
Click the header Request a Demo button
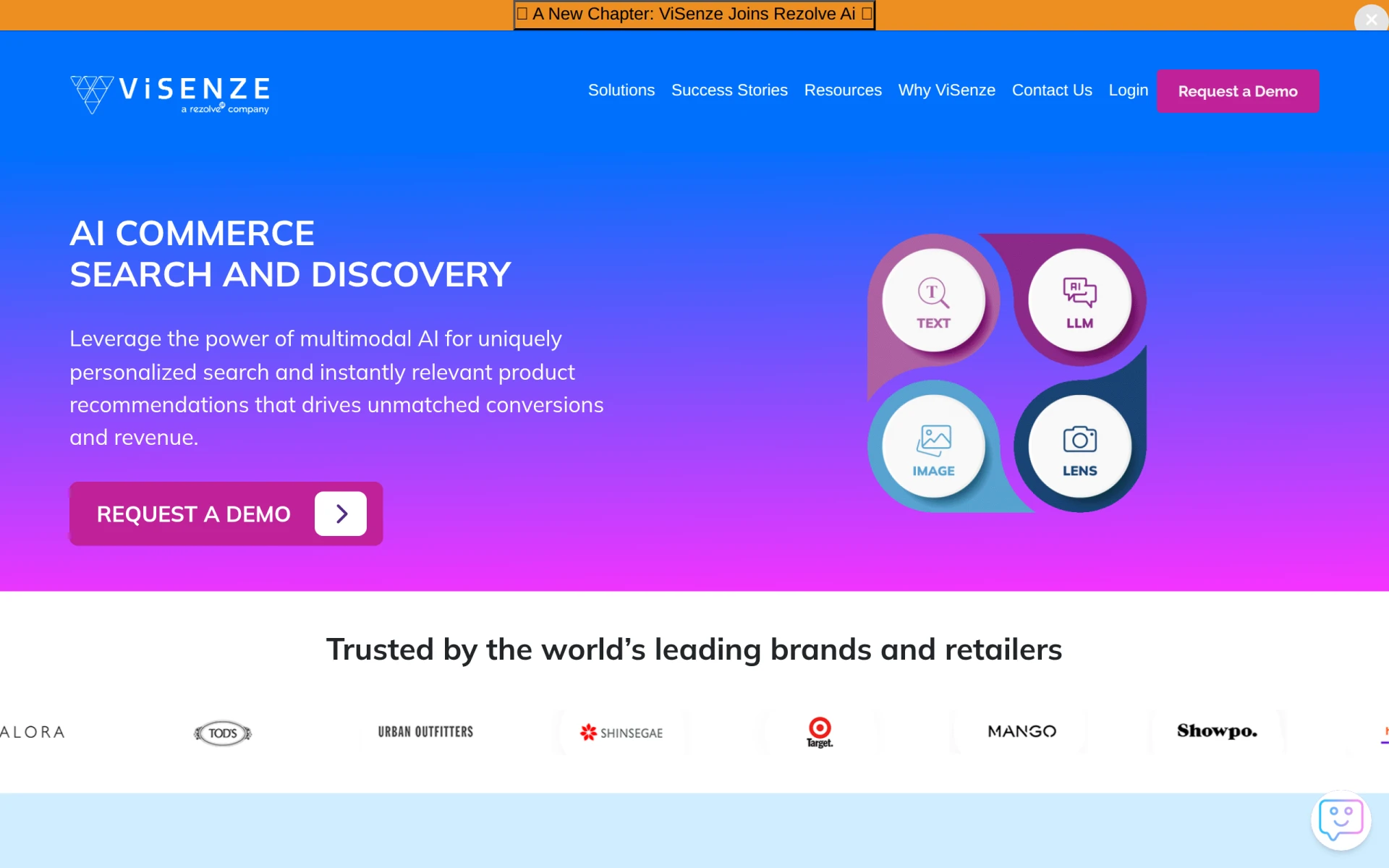point(1238,91)
